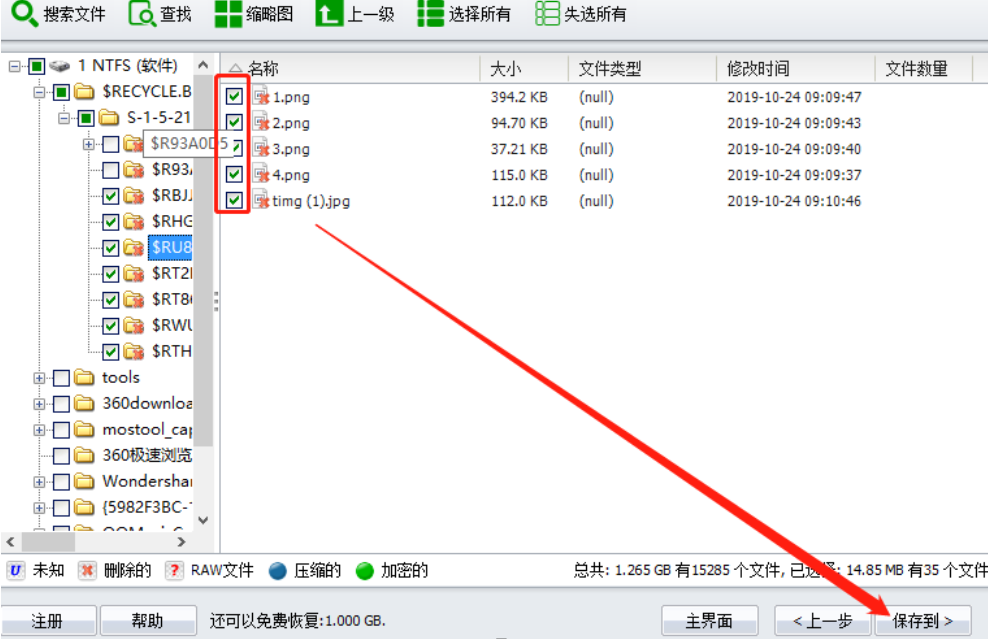Sort by file count column (文件数量)

click(x=924, y=69)
